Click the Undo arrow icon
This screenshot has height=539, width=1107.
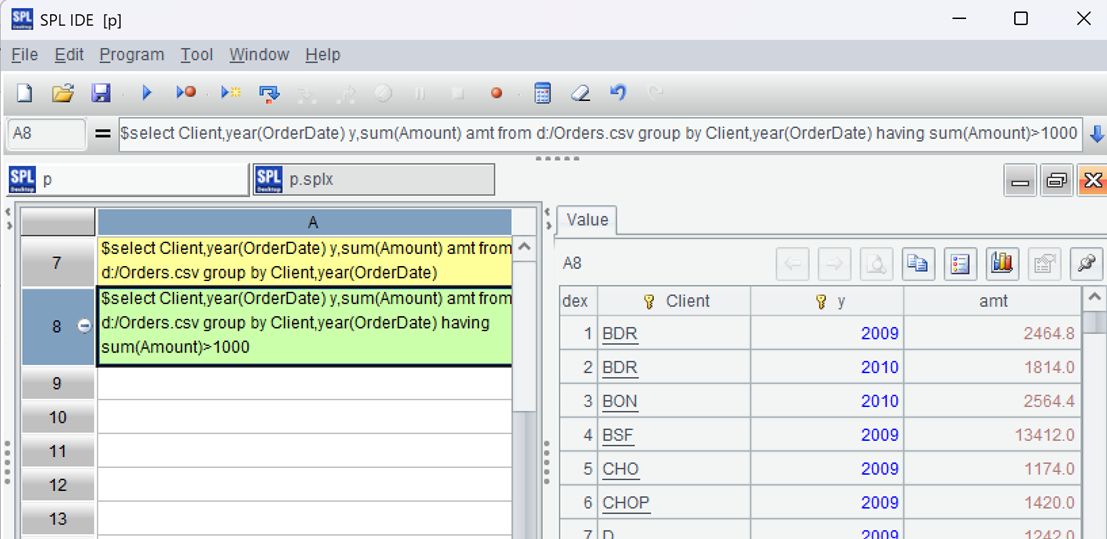[x=618, y=93]
